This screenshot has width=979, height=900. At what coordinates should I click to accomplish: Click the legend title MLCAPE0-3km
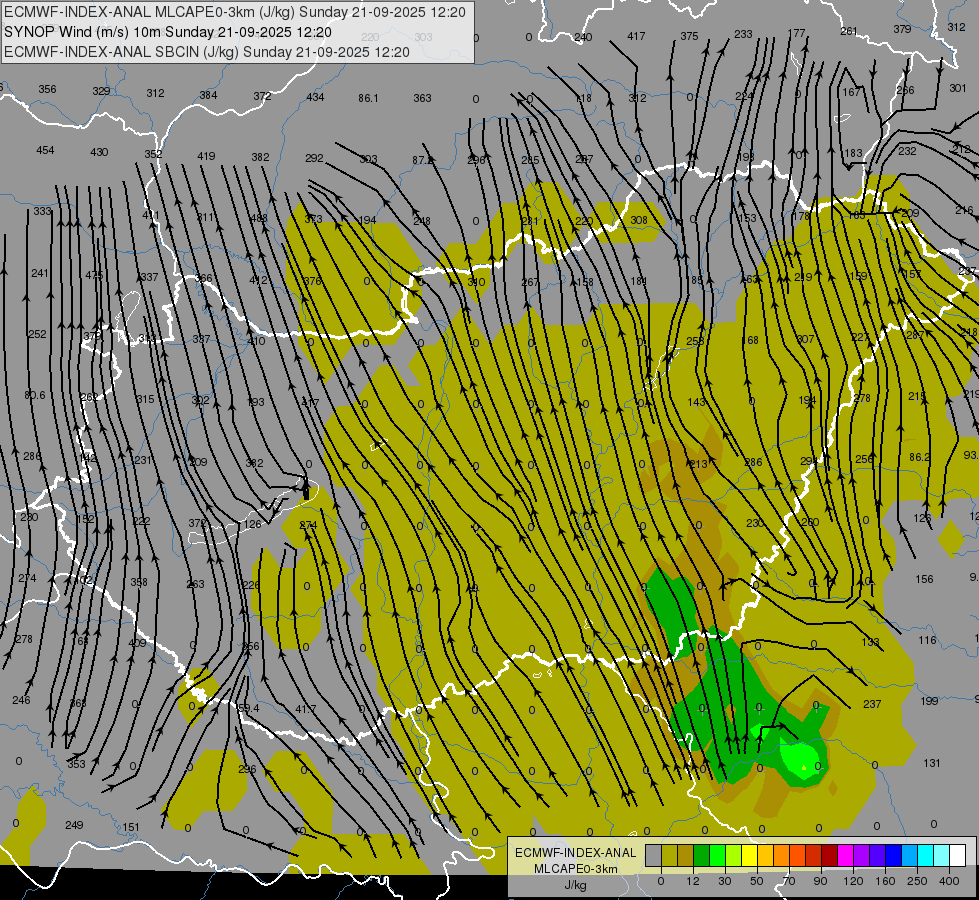coord(575,869)
